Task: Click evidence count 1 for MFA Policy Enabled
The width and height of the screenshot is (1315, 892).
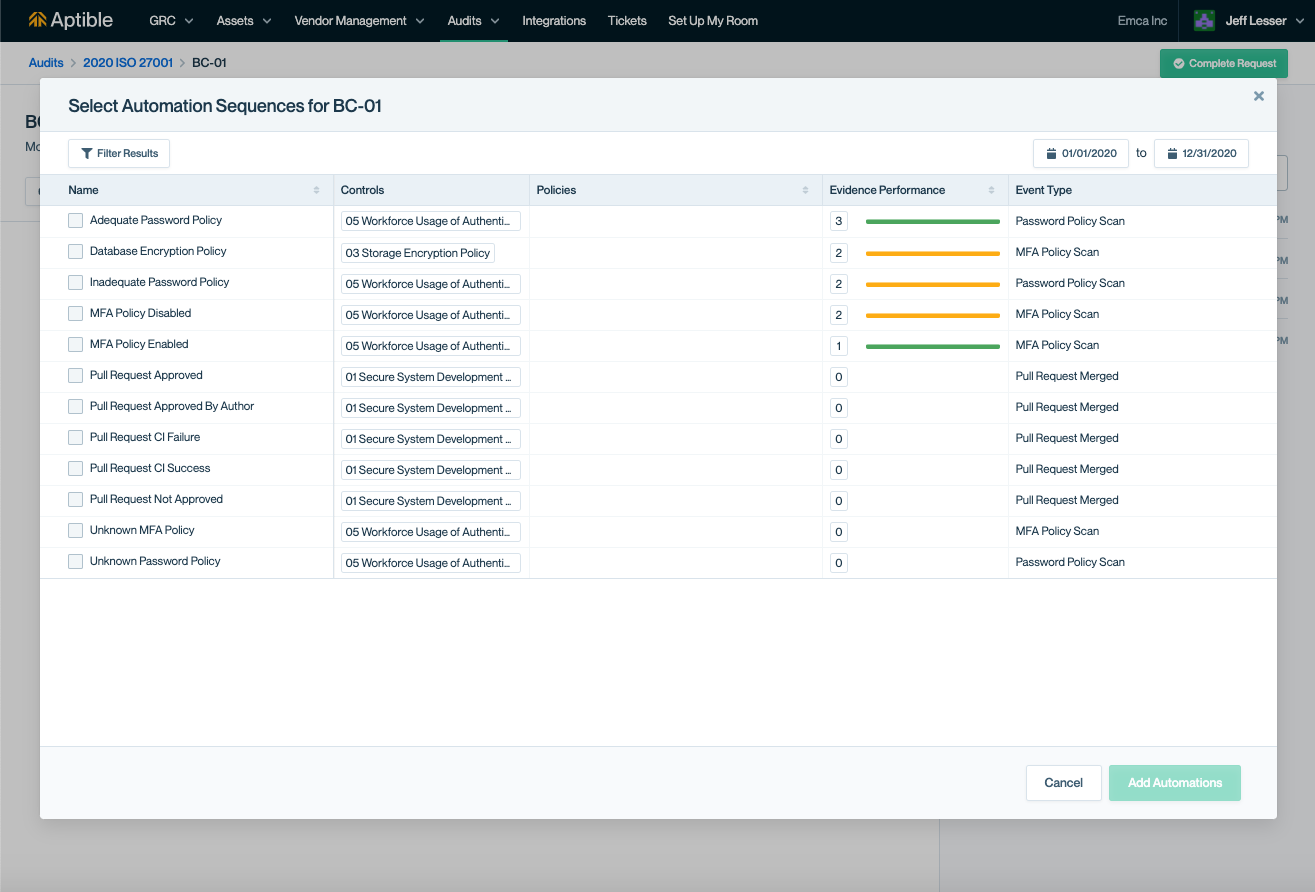Action: coord(839,346)
